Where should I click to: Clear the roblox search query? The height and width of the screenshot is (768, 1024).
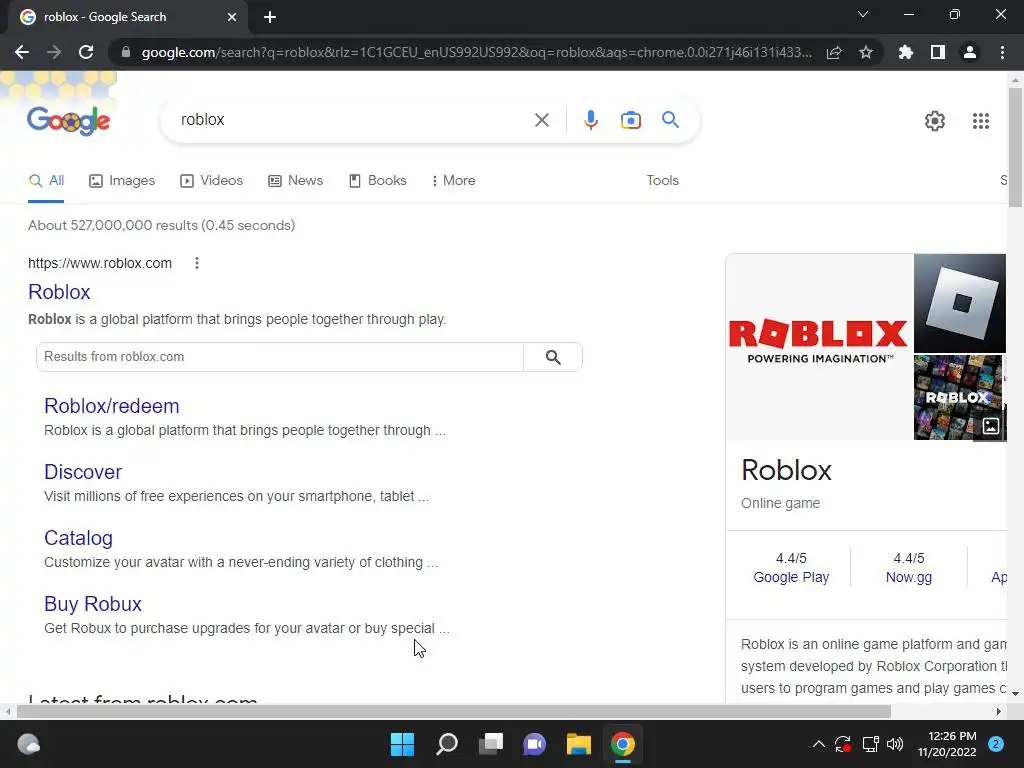tap(541, 120)
